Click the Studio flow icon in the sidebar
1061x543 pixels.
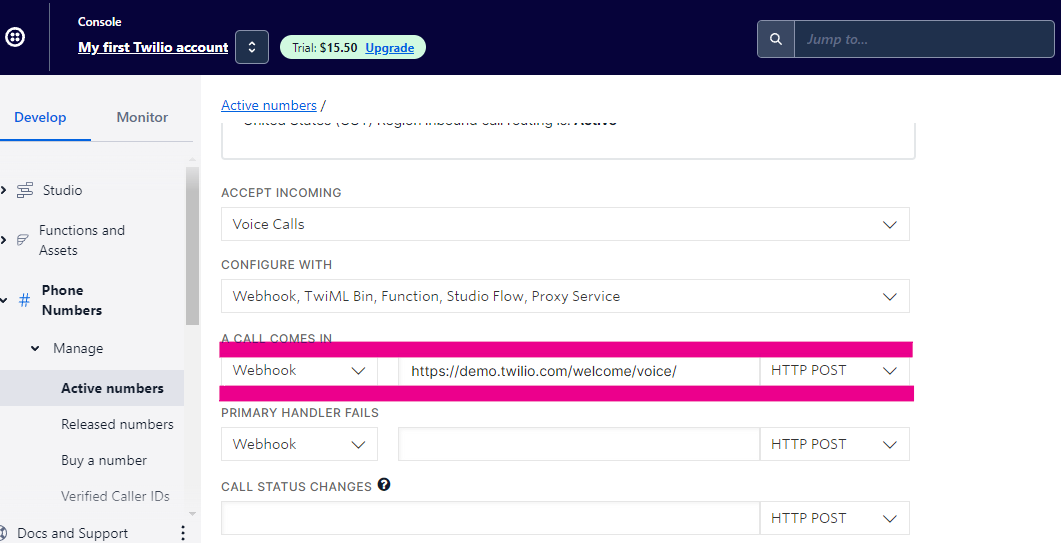tap(24, 190)
